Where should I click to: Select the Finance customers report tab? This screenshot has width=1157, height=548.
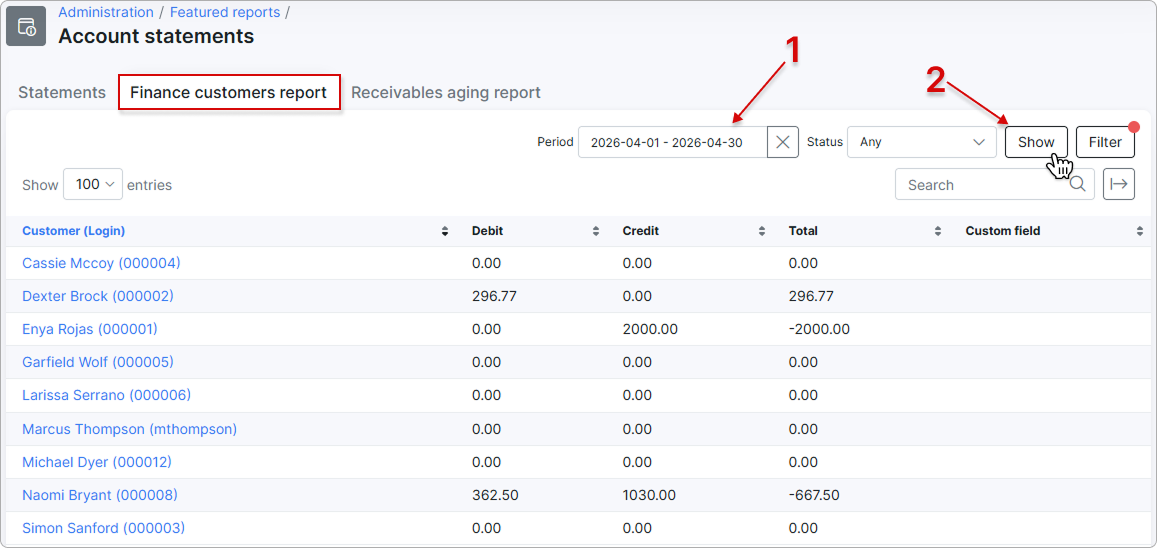(229, 92)
